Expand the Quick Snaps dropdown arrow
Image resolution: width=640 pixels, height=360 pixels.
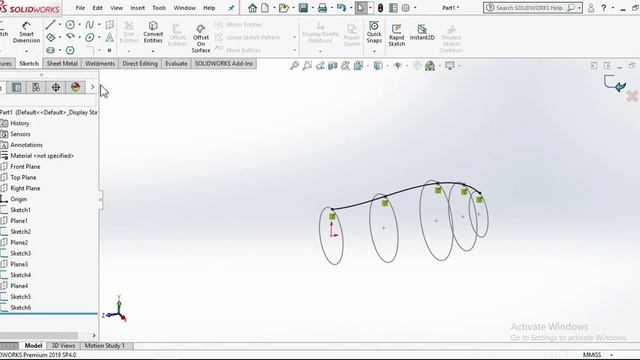(374, 51)
